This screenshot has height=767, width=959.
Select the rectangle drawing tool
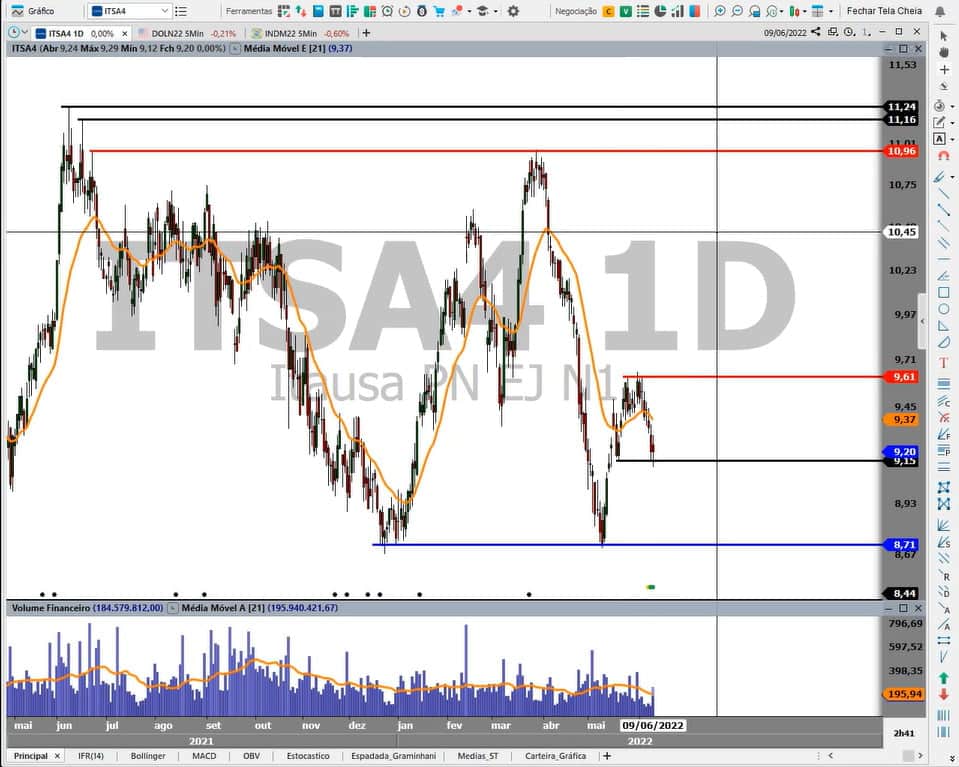[x=943, y=293]
